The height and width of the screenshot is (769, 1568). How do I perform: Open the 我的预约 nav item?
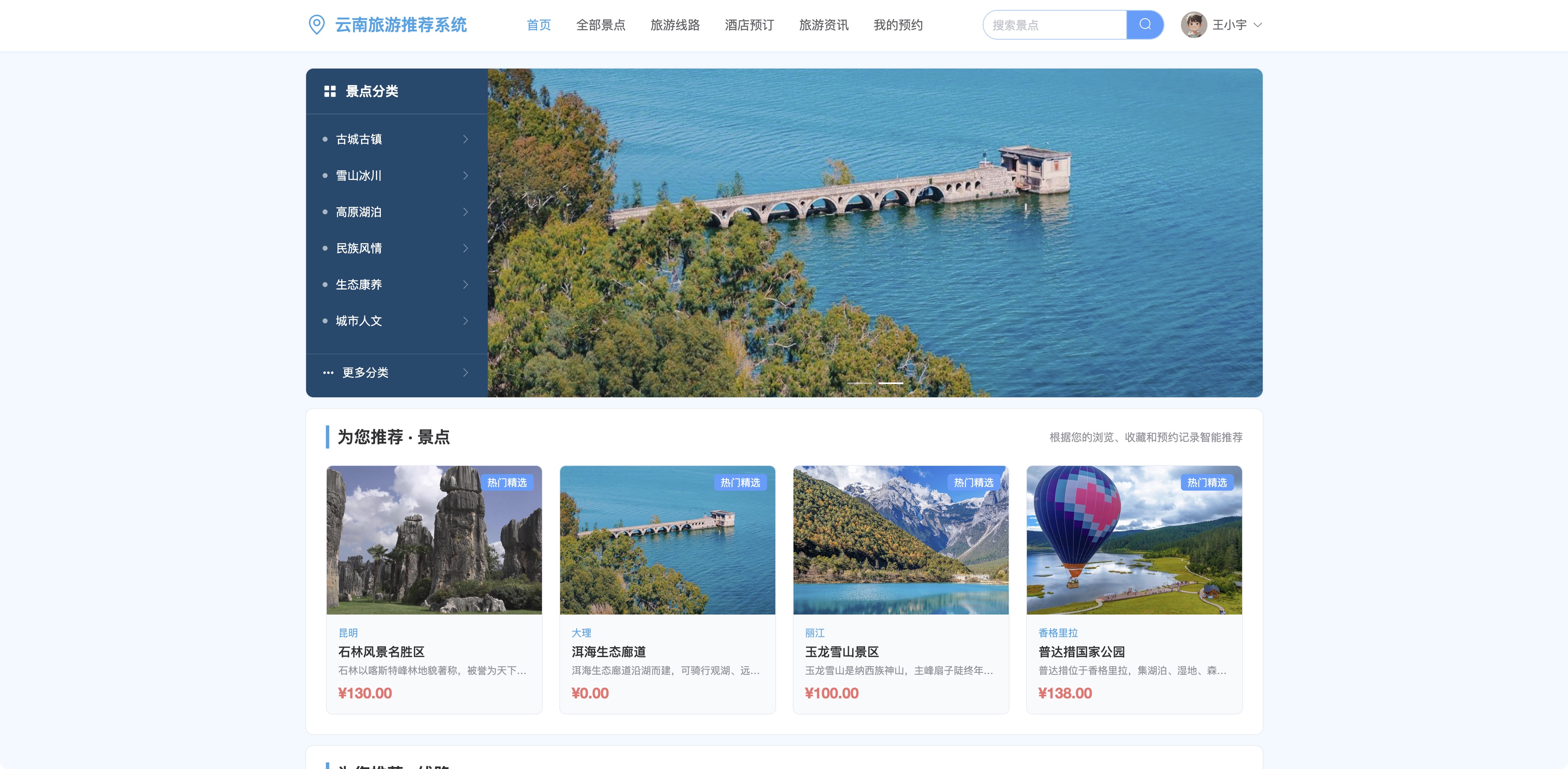click(898, 25)
